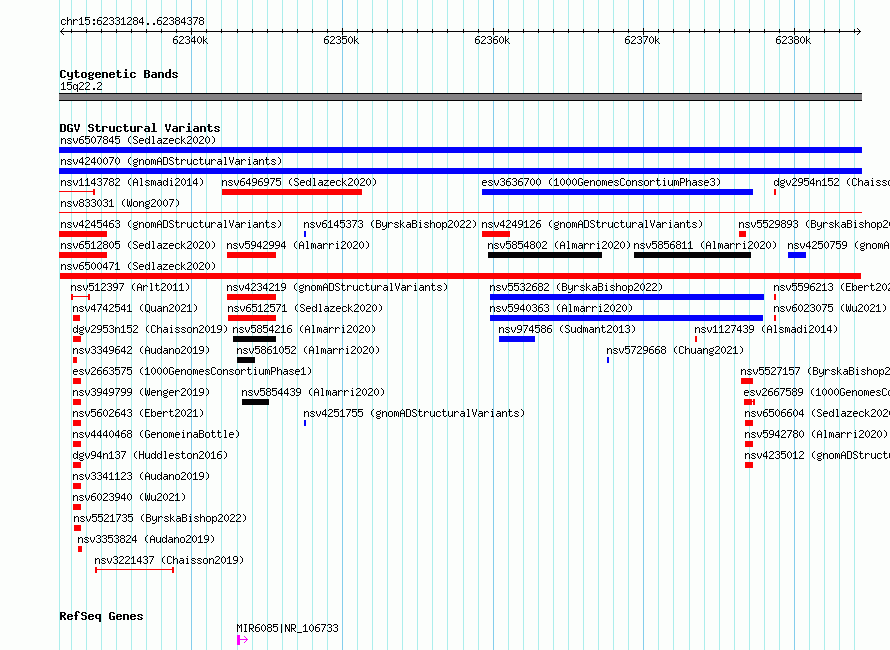Select nsv6145373 (ByrskaBishop2022) label
This screenshot has height=650, width=890.
[390, 224]
